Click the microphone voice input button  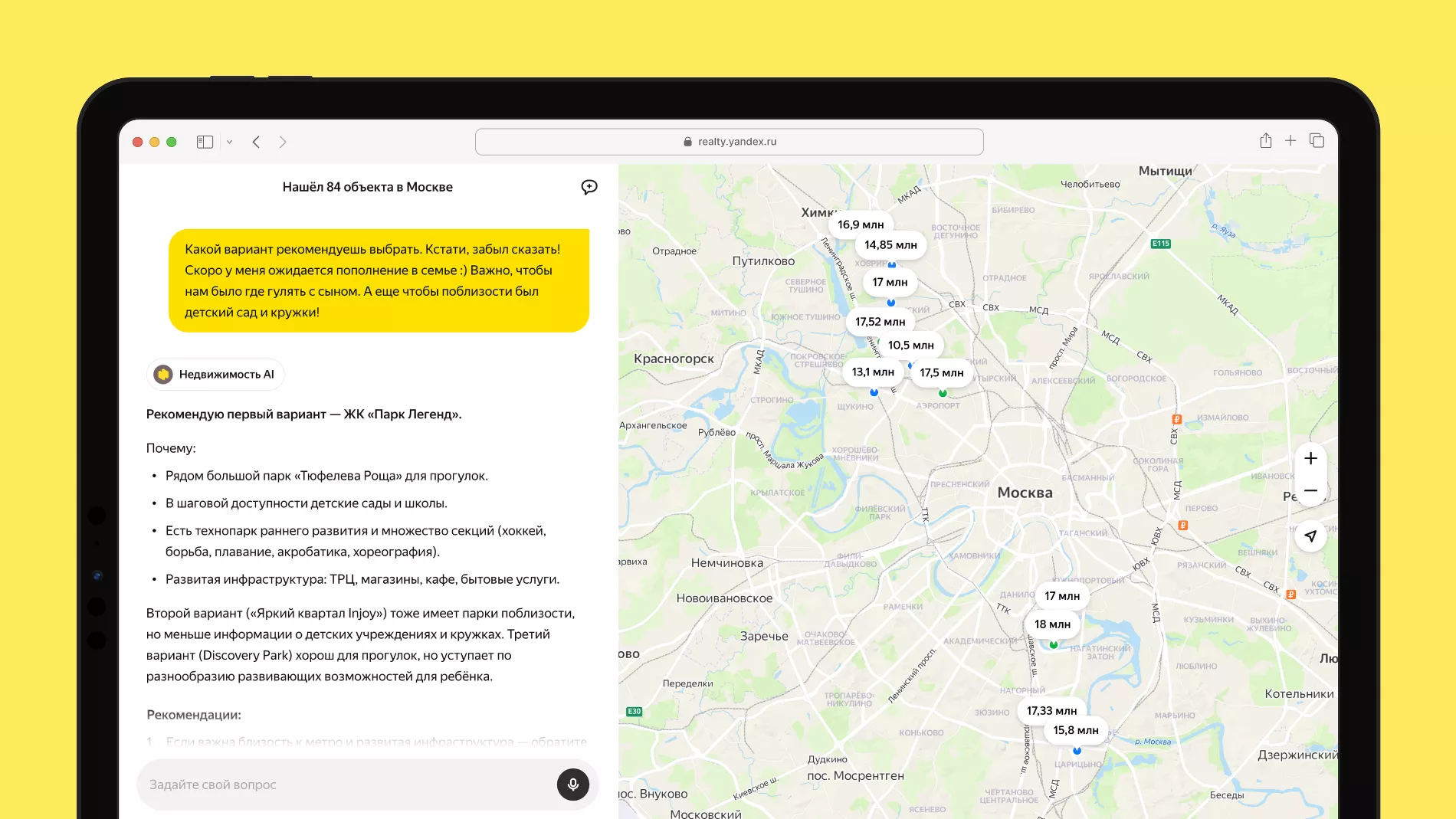click(572, 784)
